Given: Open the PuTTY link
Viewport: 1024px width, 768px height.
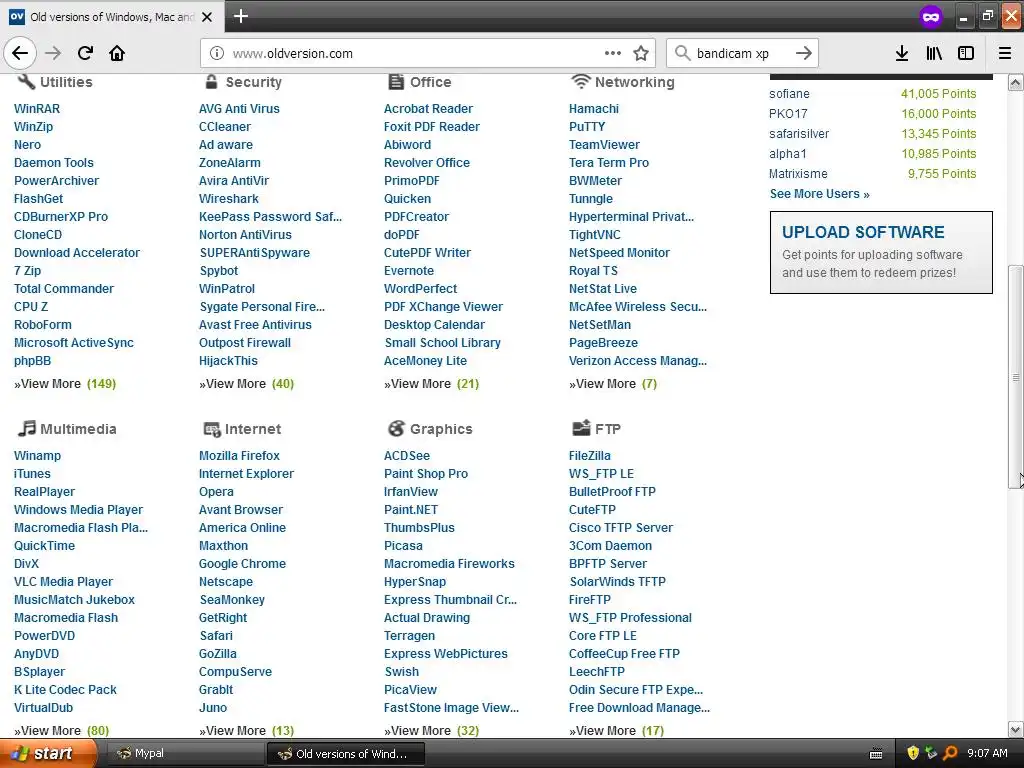Looking at the screenshot, I should [x=587, y=127].
